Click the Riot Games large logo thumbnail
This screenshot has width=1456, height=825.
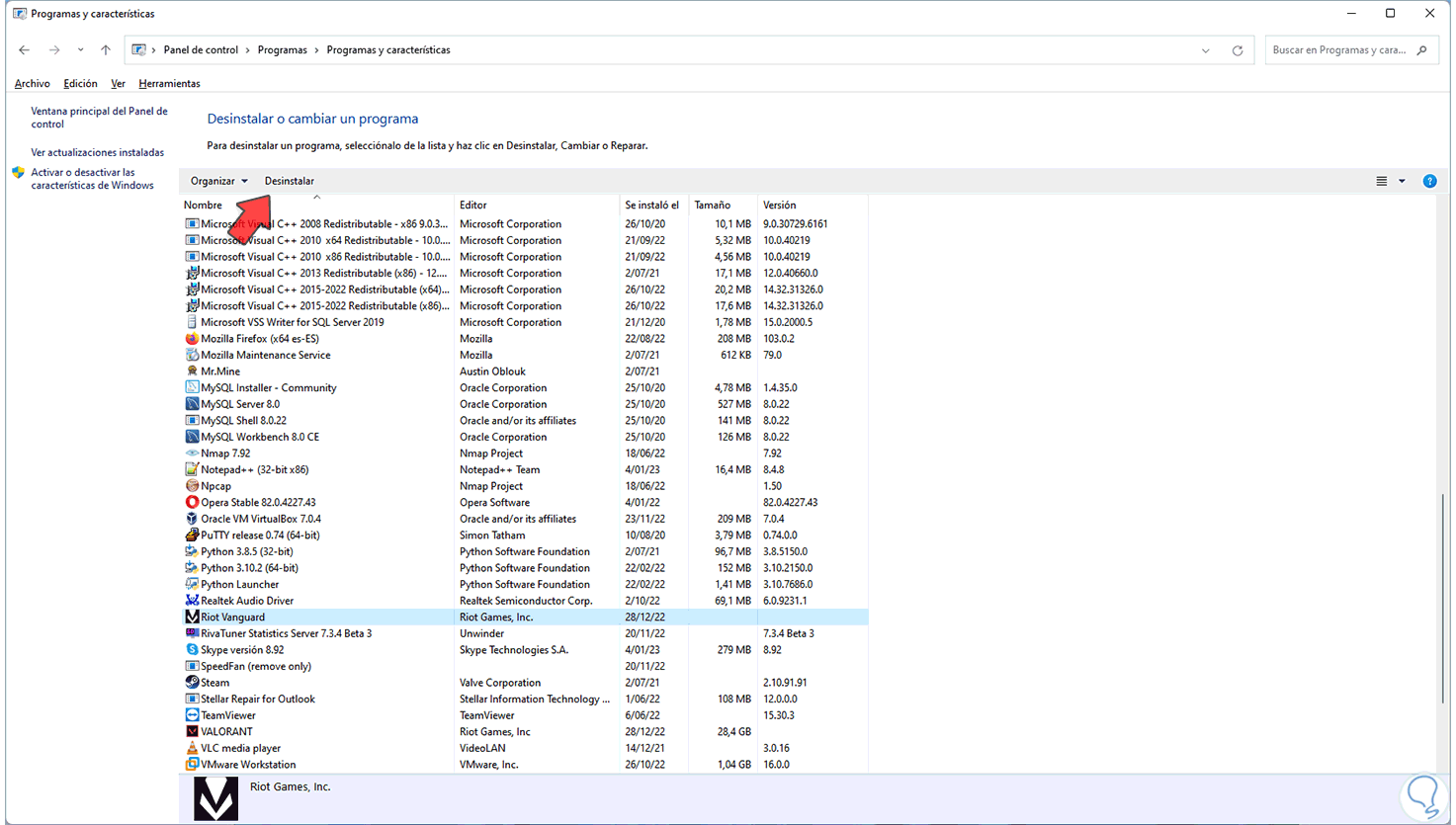coord(215,798)
